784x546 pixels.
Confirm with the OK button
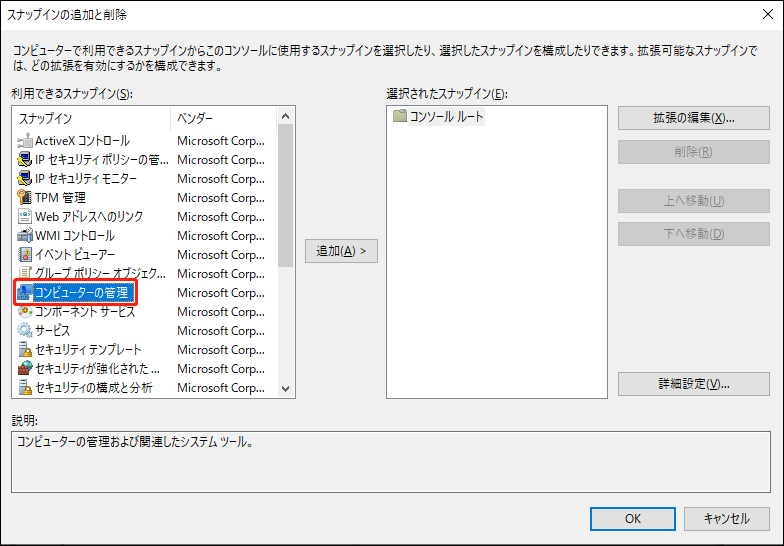click(632, 518)
